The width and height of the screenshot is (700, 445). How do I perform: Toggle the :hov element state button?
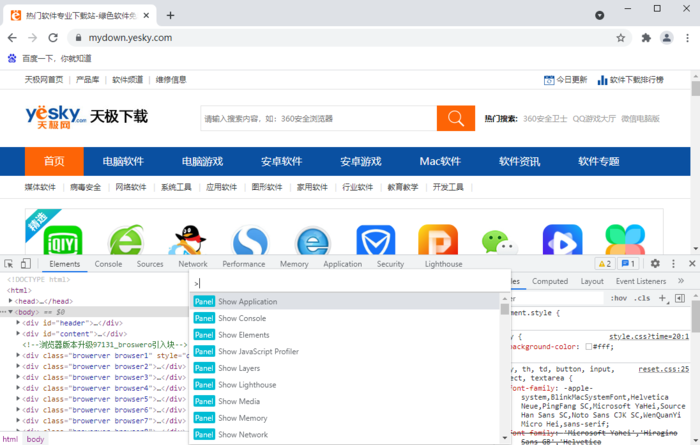(x=619, y=298)
